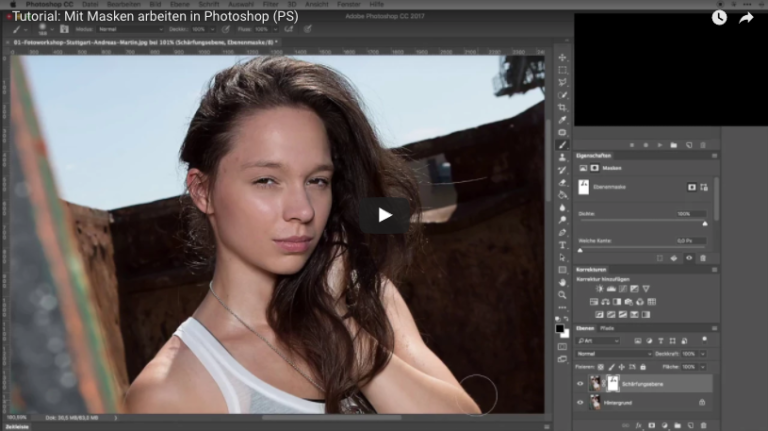Image resolution: width=768 pixels, height=431 pixels.
Task: Select the Clone Stamp tool
Action: click(x=562, y=157)
